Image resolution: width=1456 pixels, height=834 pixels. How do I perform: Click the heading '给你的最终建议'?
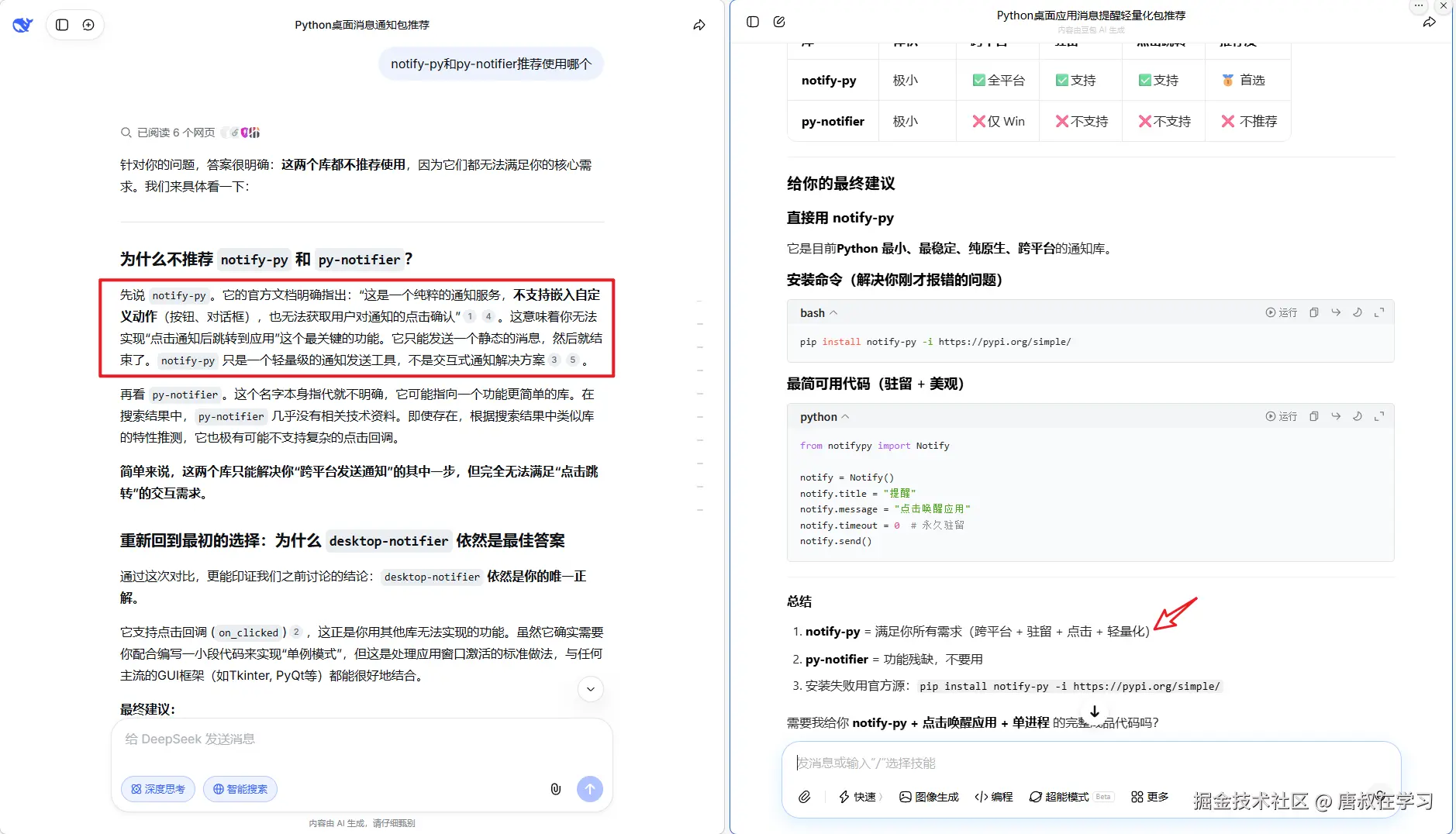tap(840, 184)
